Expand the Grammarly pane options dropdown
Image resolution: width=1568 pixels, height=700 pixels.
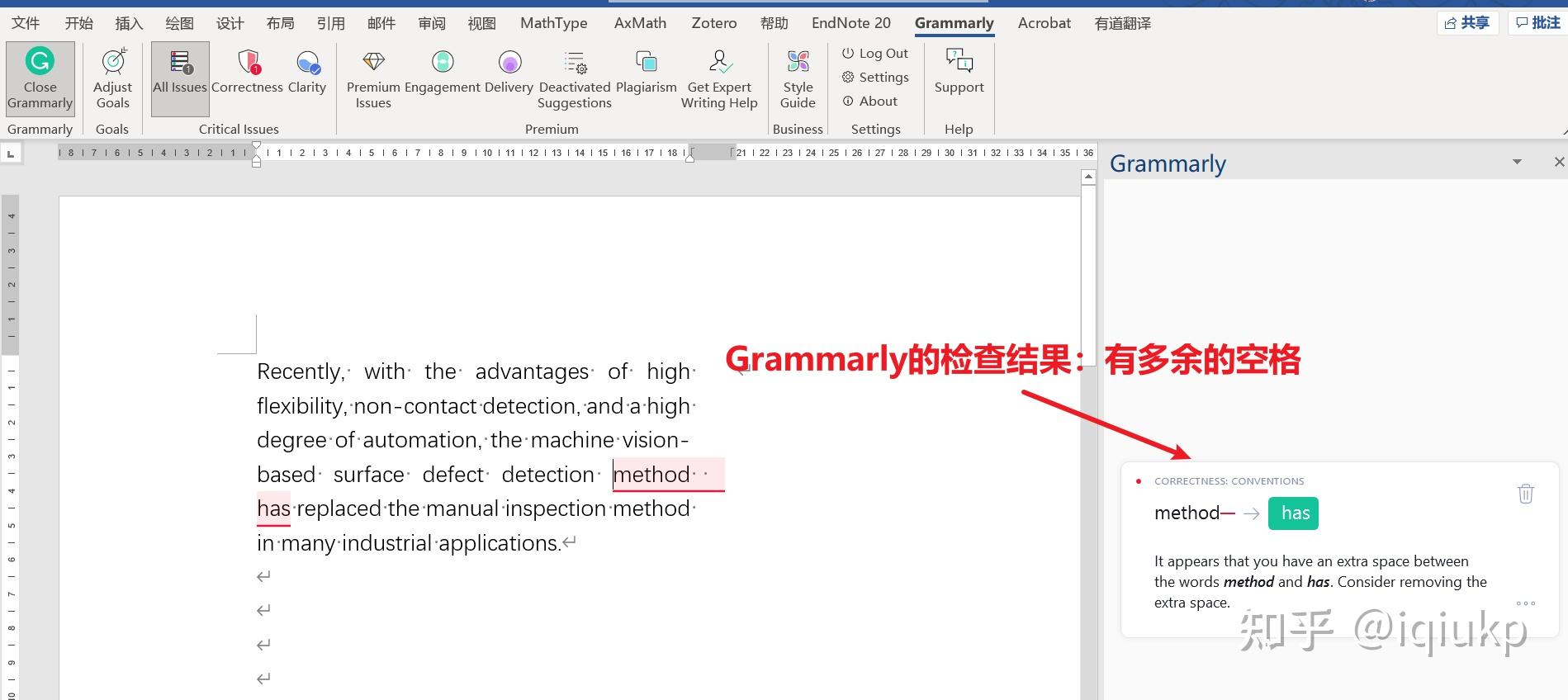pyautogui.click(x=1517, y=162)
